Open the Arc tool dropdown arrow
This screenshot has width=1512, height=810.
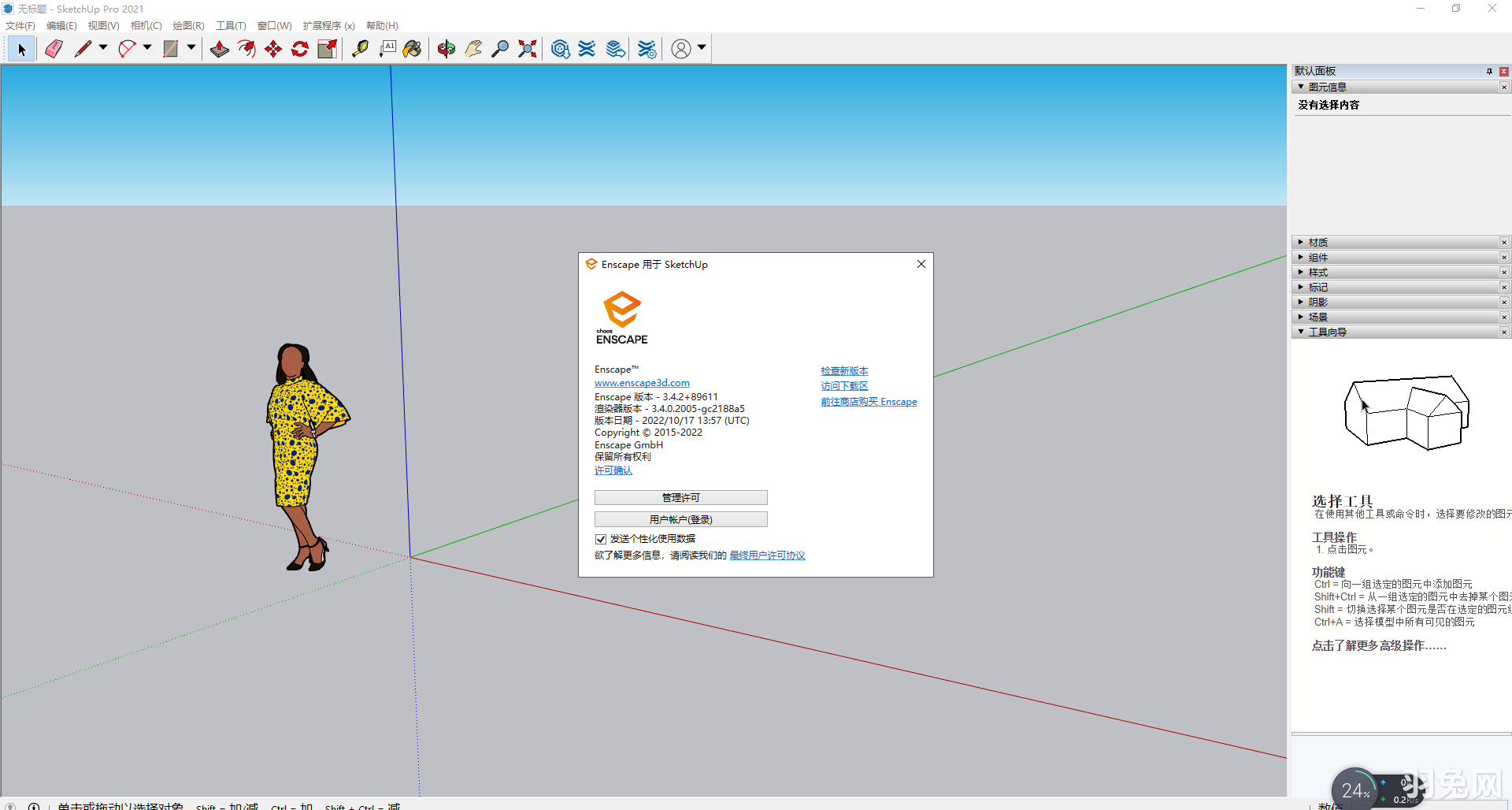coord(147,48)
